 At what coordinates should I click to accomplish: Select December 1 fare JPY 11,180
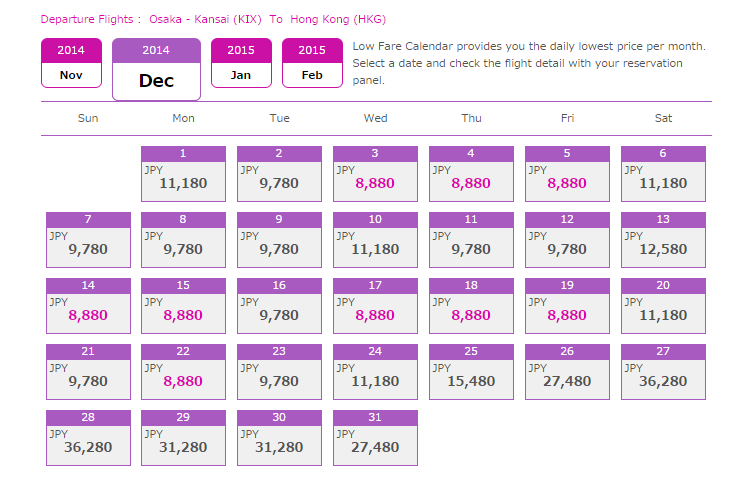click(183, 174)
